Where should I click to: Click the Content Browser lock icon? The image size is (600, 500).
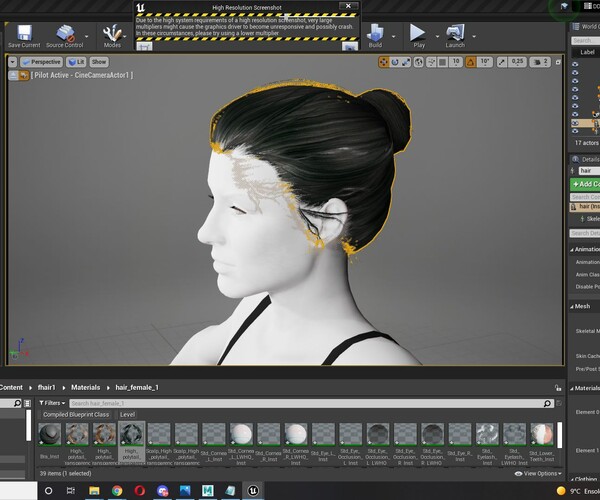click(558, 388)
